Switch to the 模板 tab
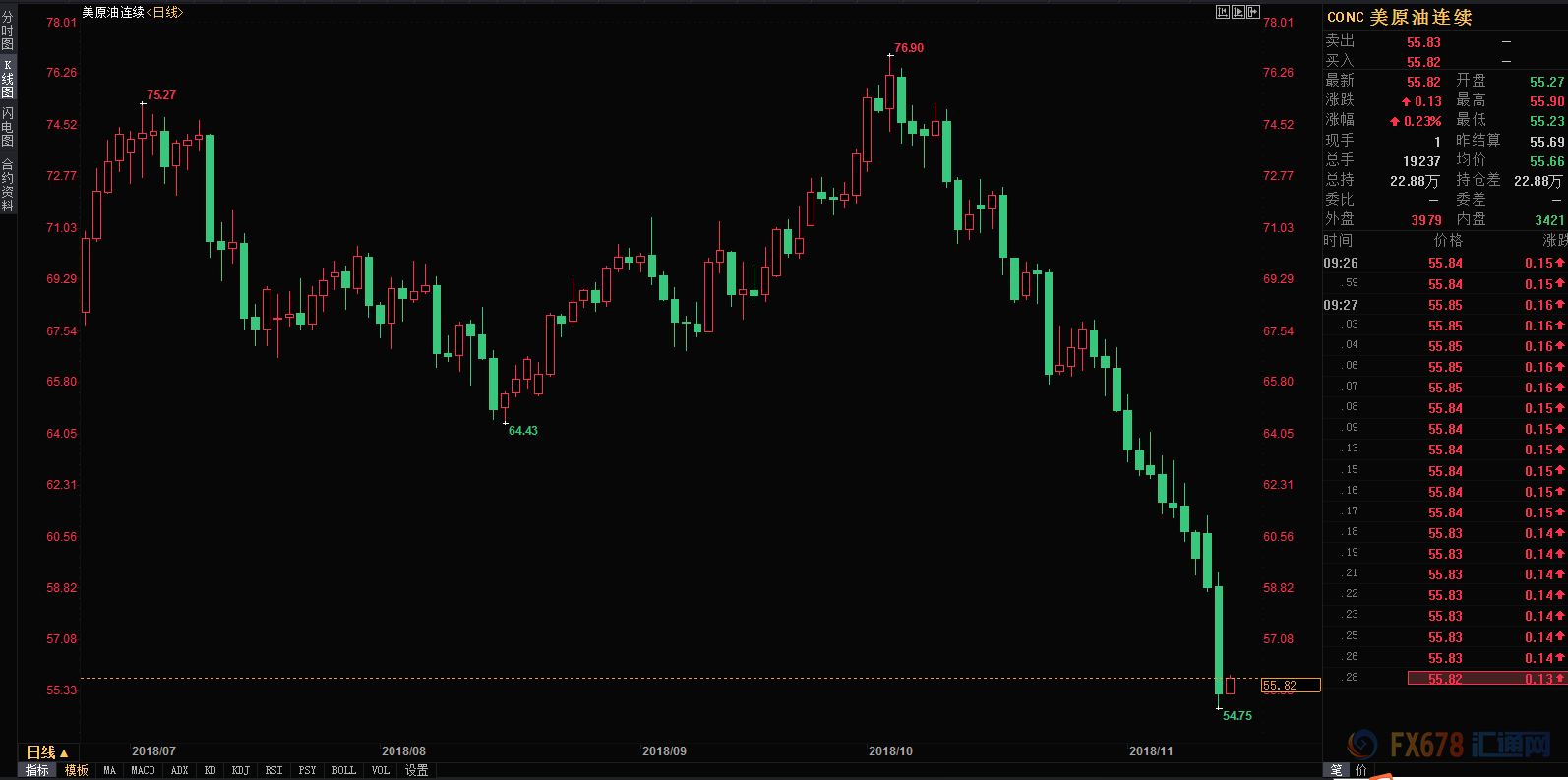The image size is (1568, 780). click(x=77, y=771)
